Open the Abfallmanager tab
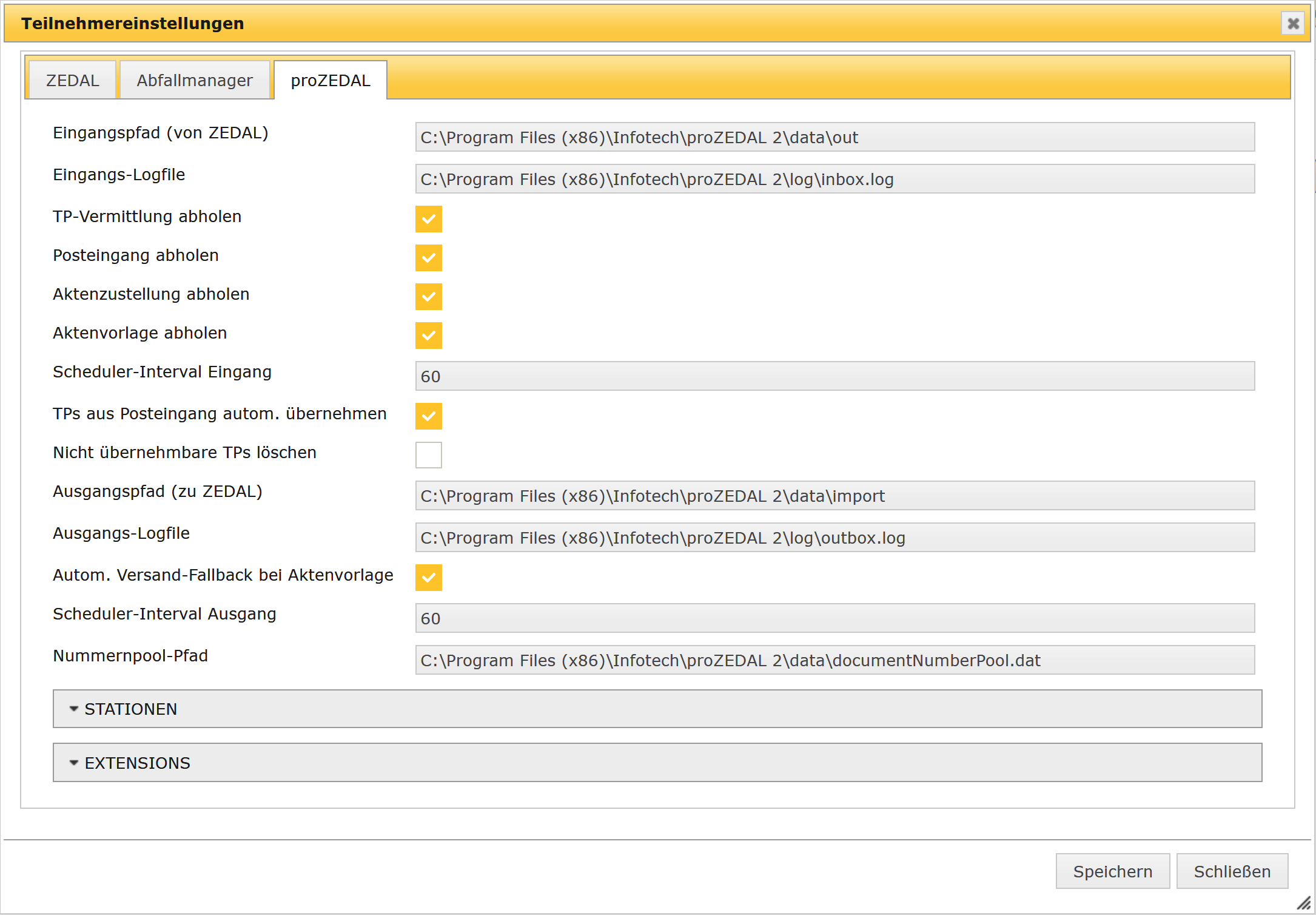 (x=195, y=80)
